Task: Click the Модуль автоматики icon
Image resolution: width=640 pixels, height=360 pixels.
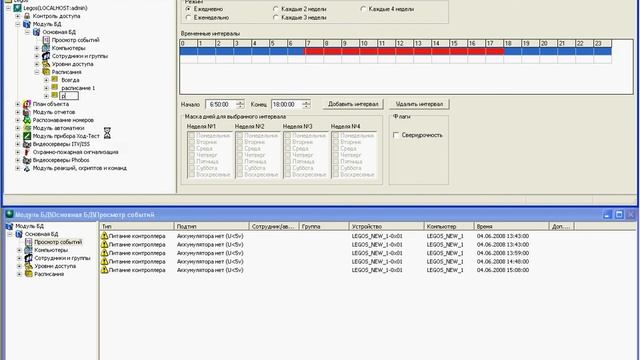Action: coord(27,128)
